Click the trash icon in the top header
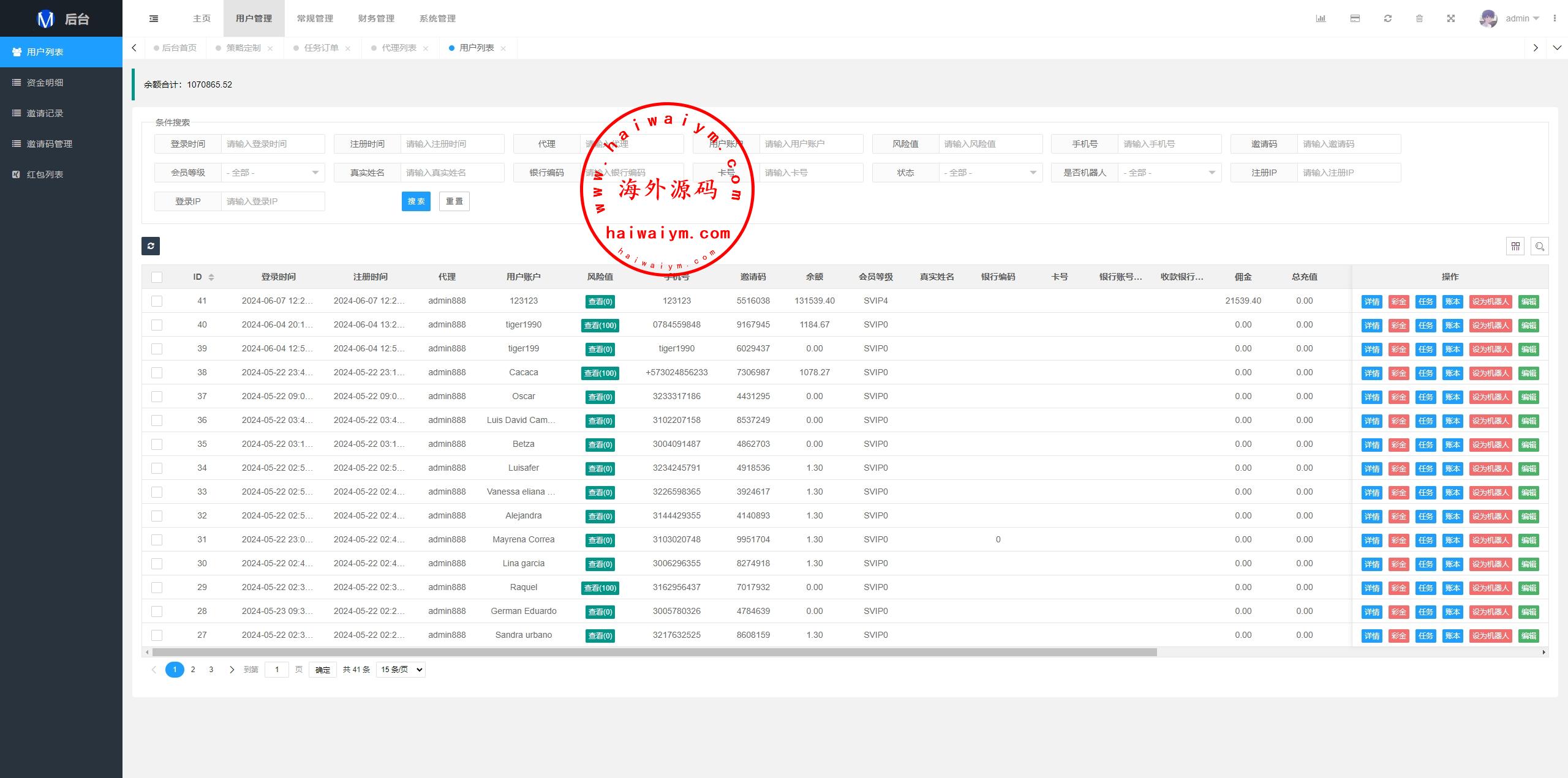The width and height of the screenshot is (1568, 778). tap(1419, 18)
